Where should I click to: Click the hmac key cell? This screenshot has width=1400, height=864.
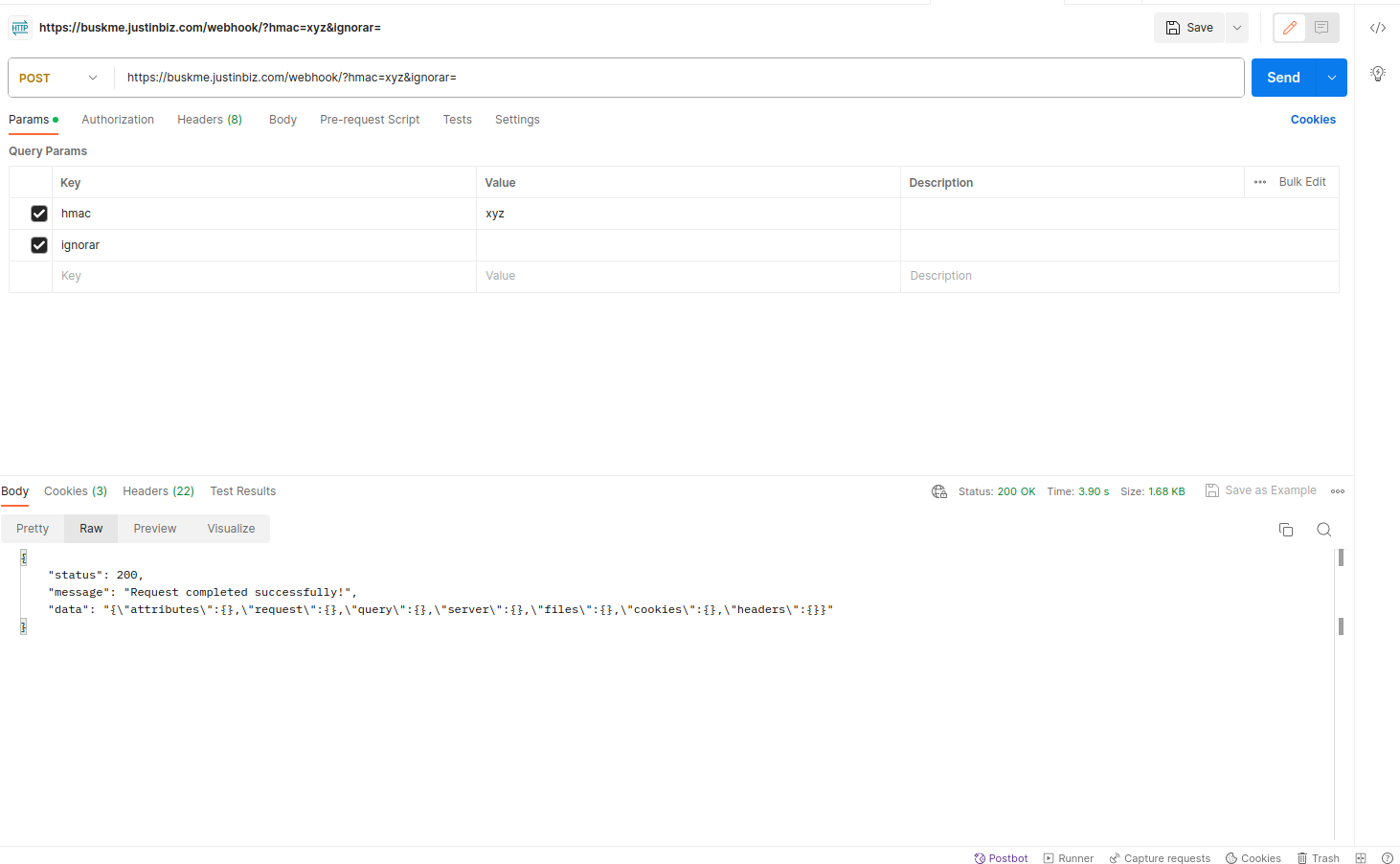point(264,214)
